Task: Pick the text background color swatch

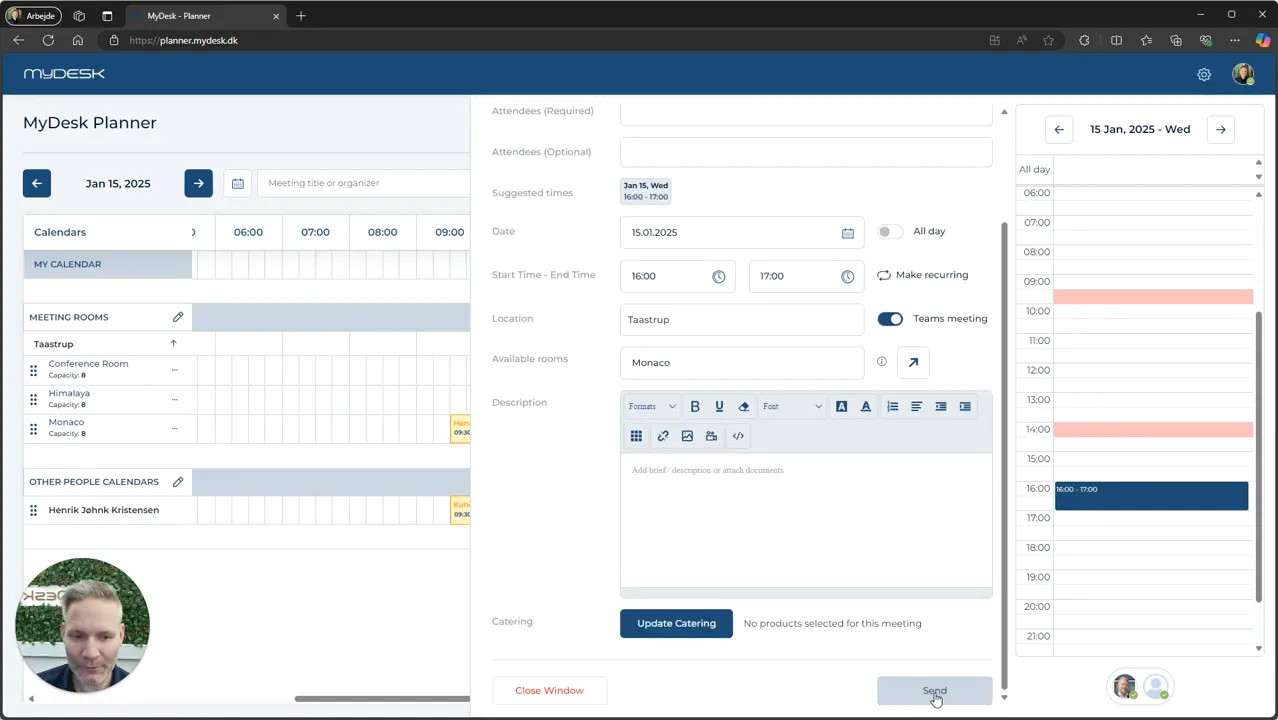Action: click(x=841, y=407)
